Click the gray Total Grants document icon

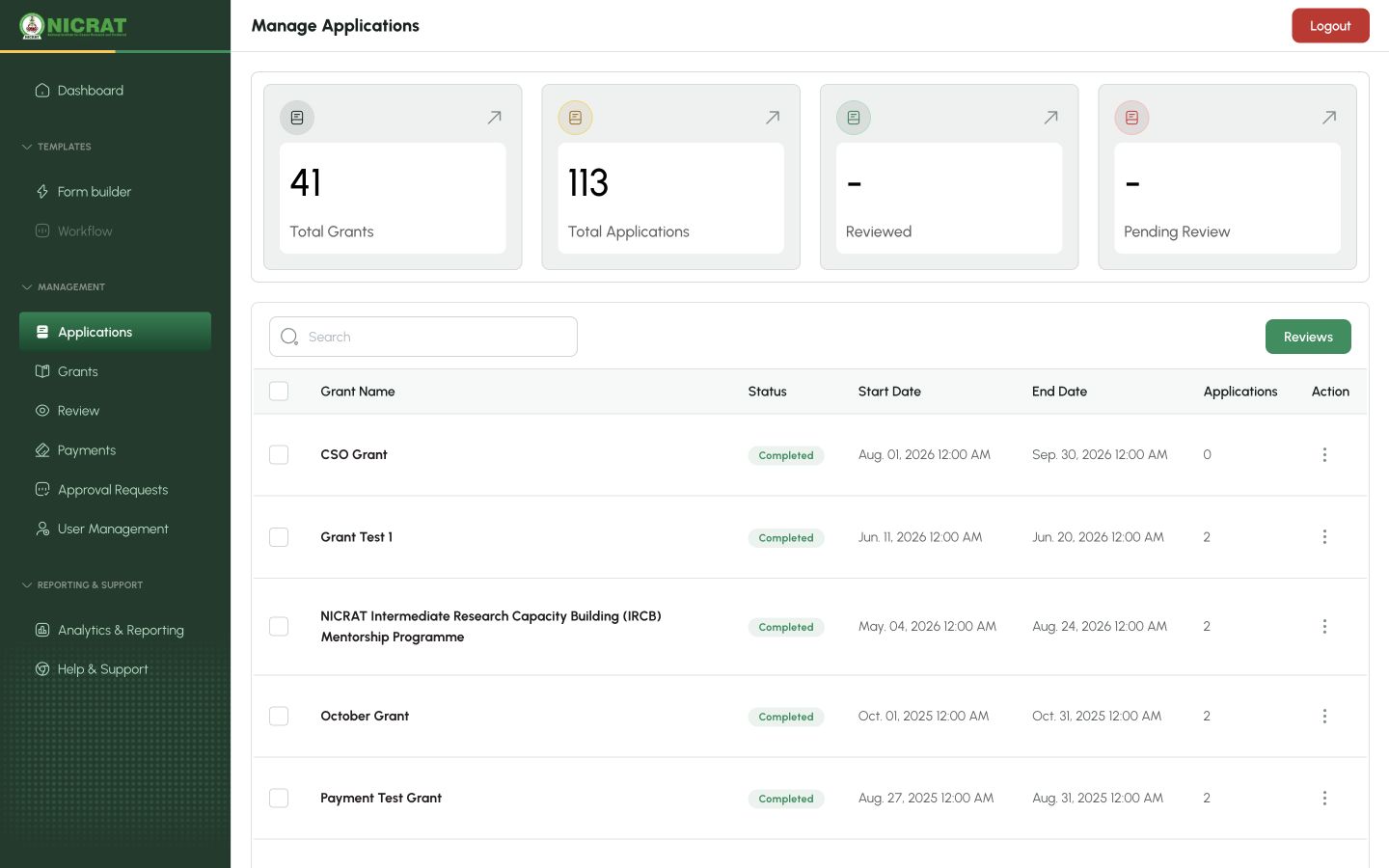[x=297, y=118]
